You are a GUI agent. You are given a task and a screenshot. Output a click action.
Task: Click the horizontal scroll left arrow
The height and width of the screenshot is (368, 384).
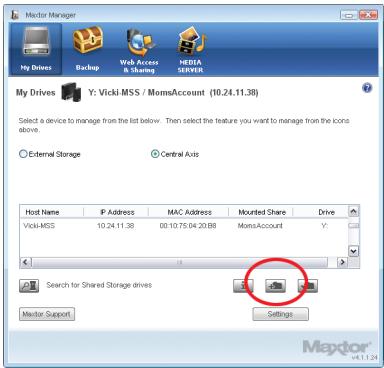(x=26, y=262)
